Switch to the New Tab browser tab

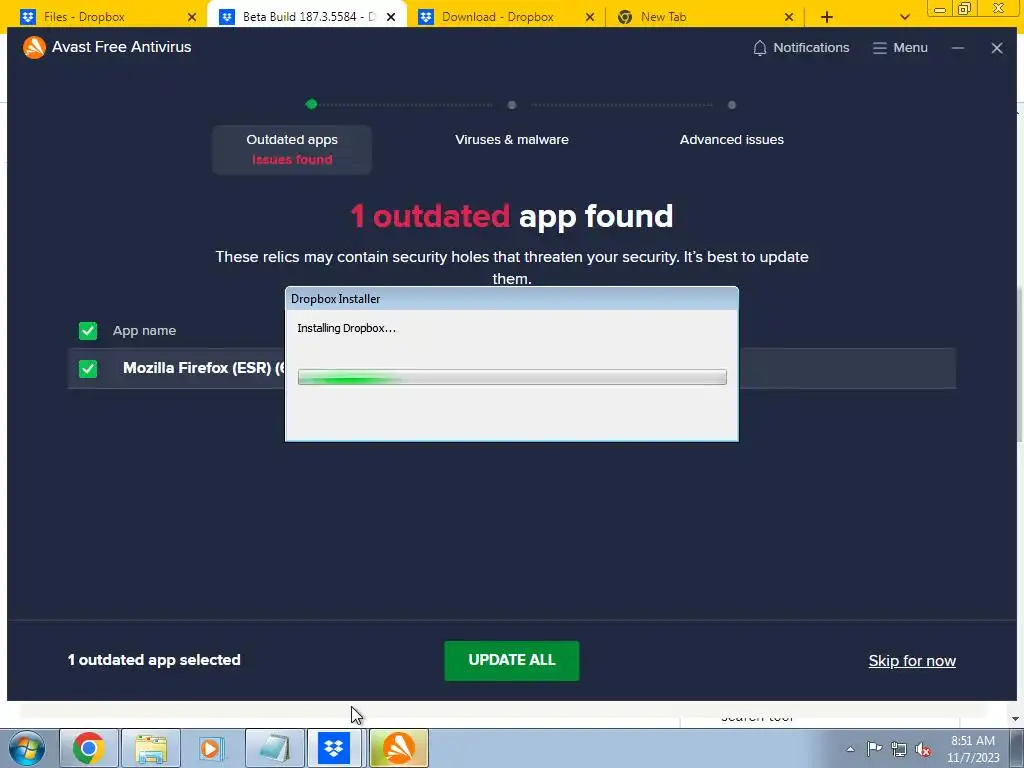tap(705, 17)
